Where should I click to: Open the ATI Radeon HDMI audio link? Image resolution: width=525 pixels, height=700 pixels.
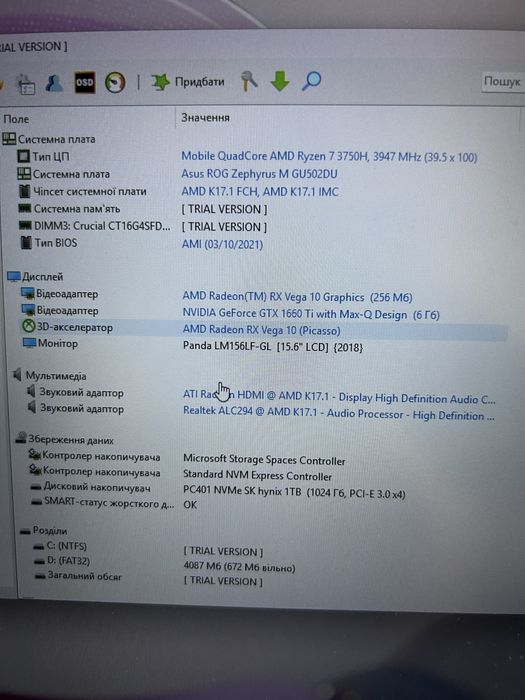click(339, 397)
